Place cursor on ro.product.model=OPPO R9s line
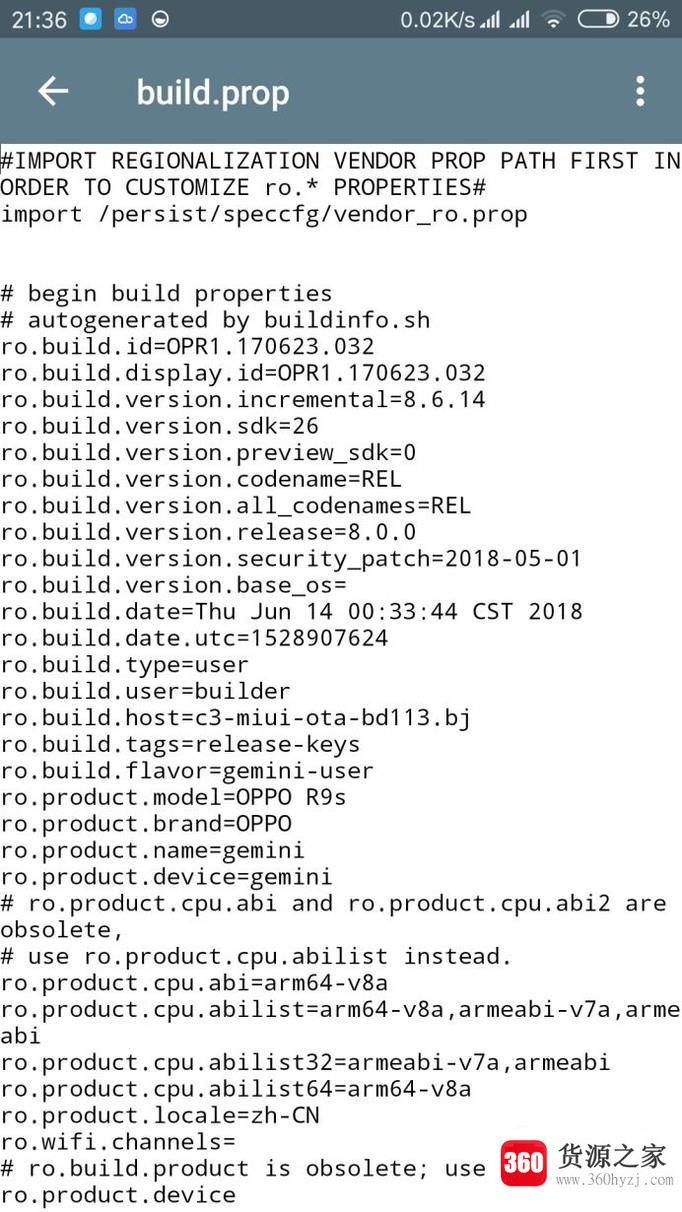 174,797
